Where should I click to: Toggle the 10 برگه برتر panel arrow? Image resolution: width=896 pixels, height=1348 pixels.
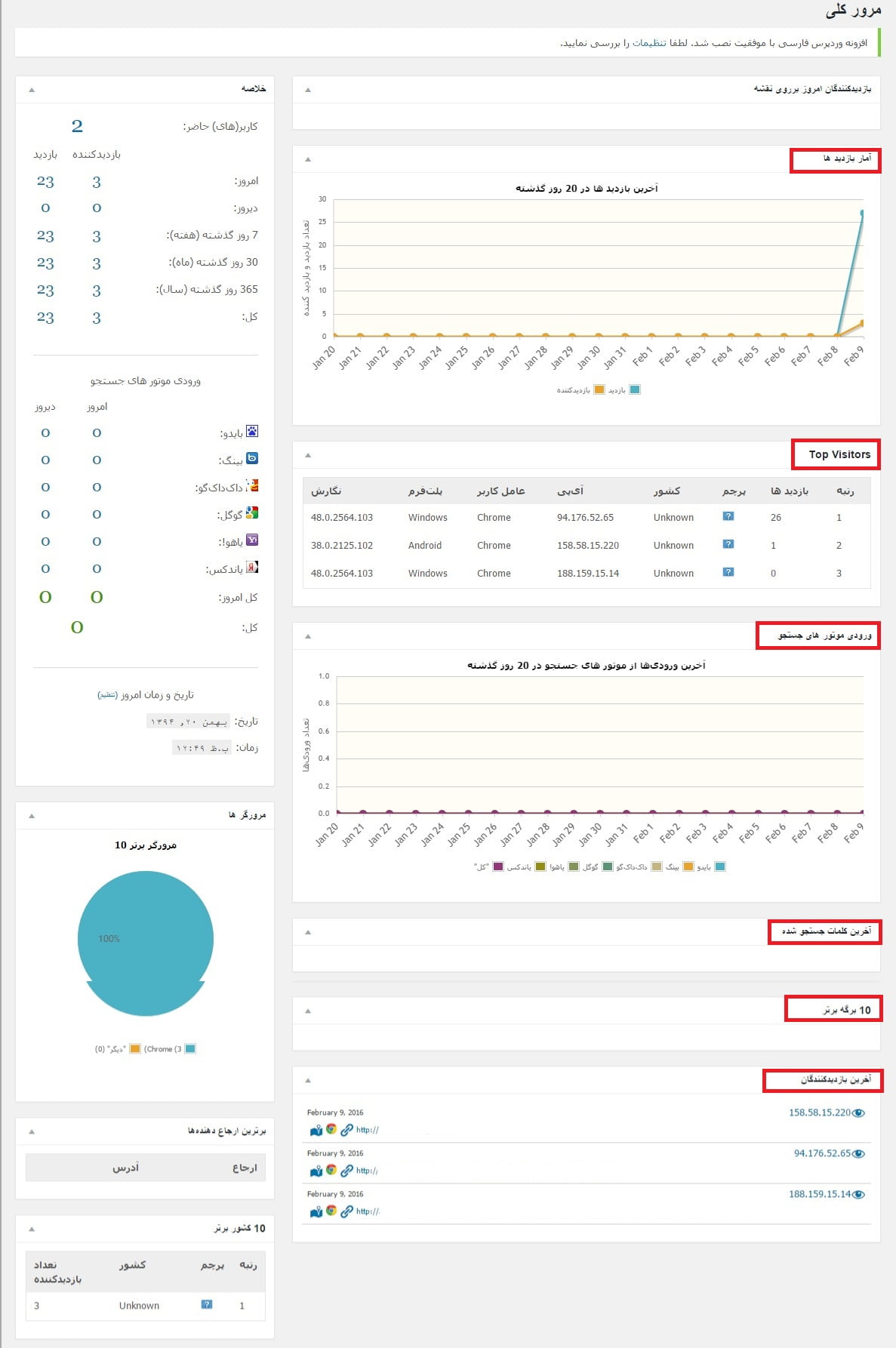tap(308, 1011)
